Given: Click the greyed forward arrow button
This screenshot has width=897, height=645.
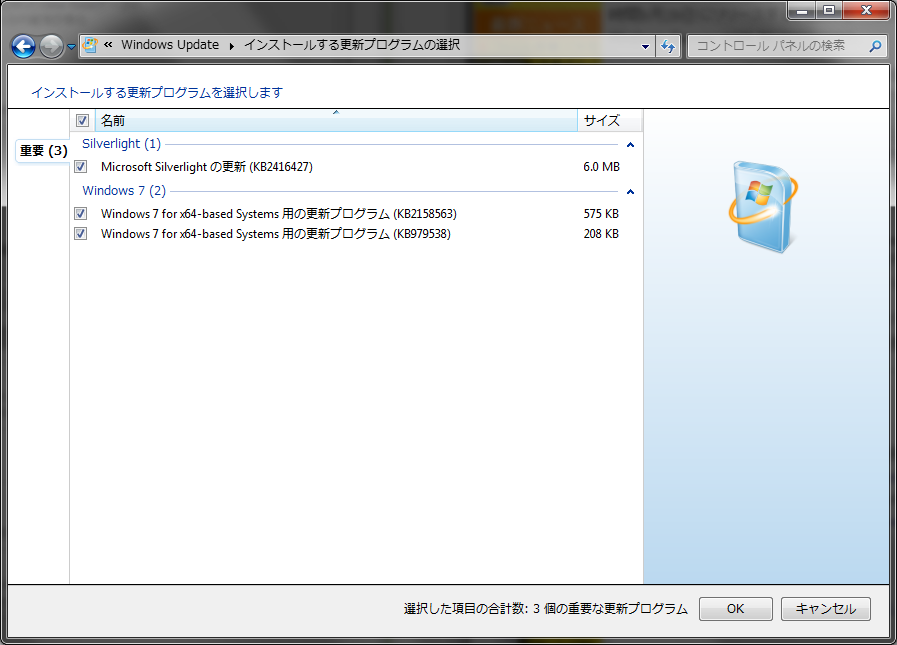Looking at the screenshot, I should pos(51,46).
